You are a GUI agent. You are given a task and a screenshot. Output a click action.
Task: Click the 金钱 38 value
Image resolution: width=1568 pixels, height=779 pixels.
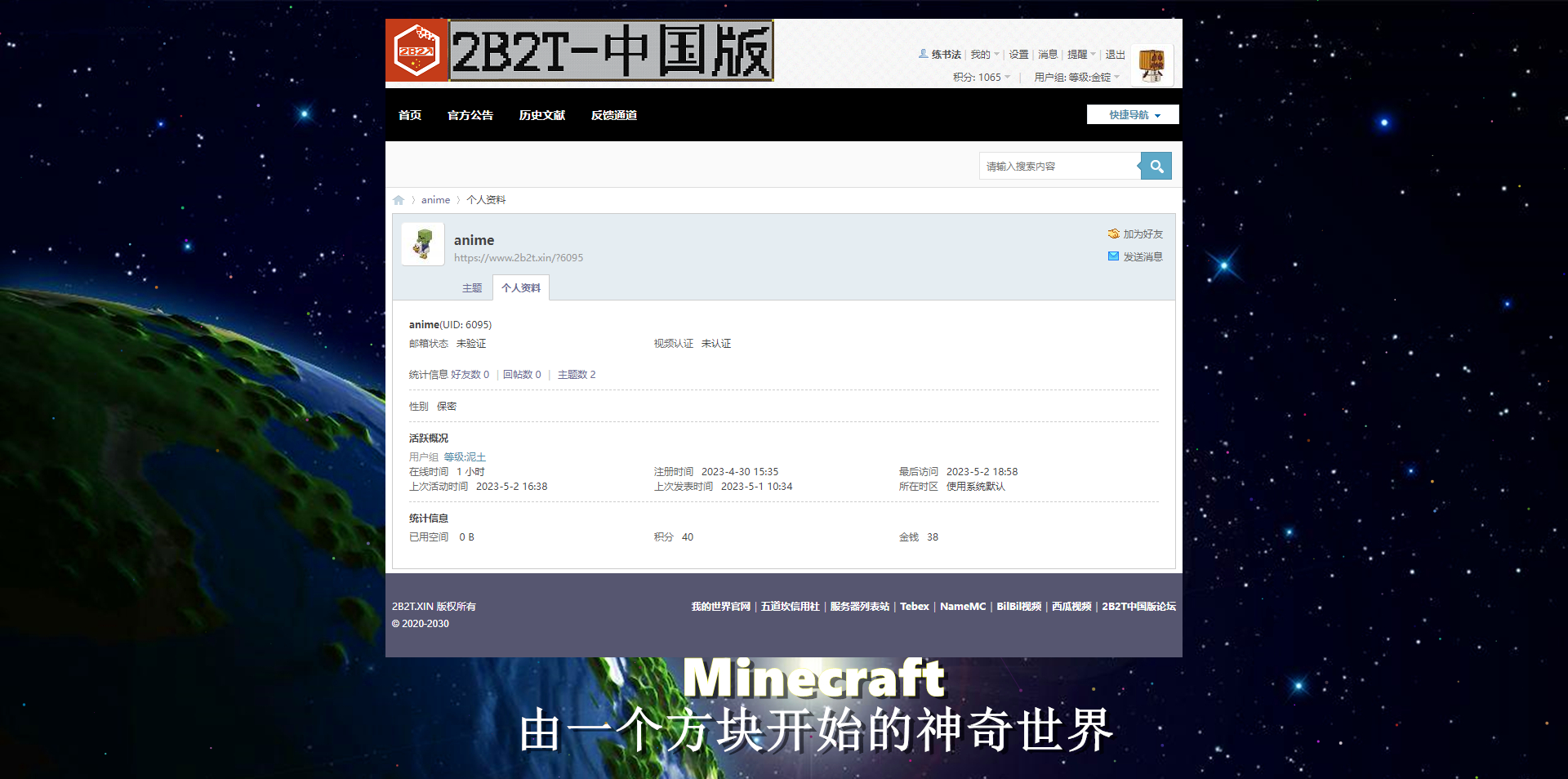[933, 537]
